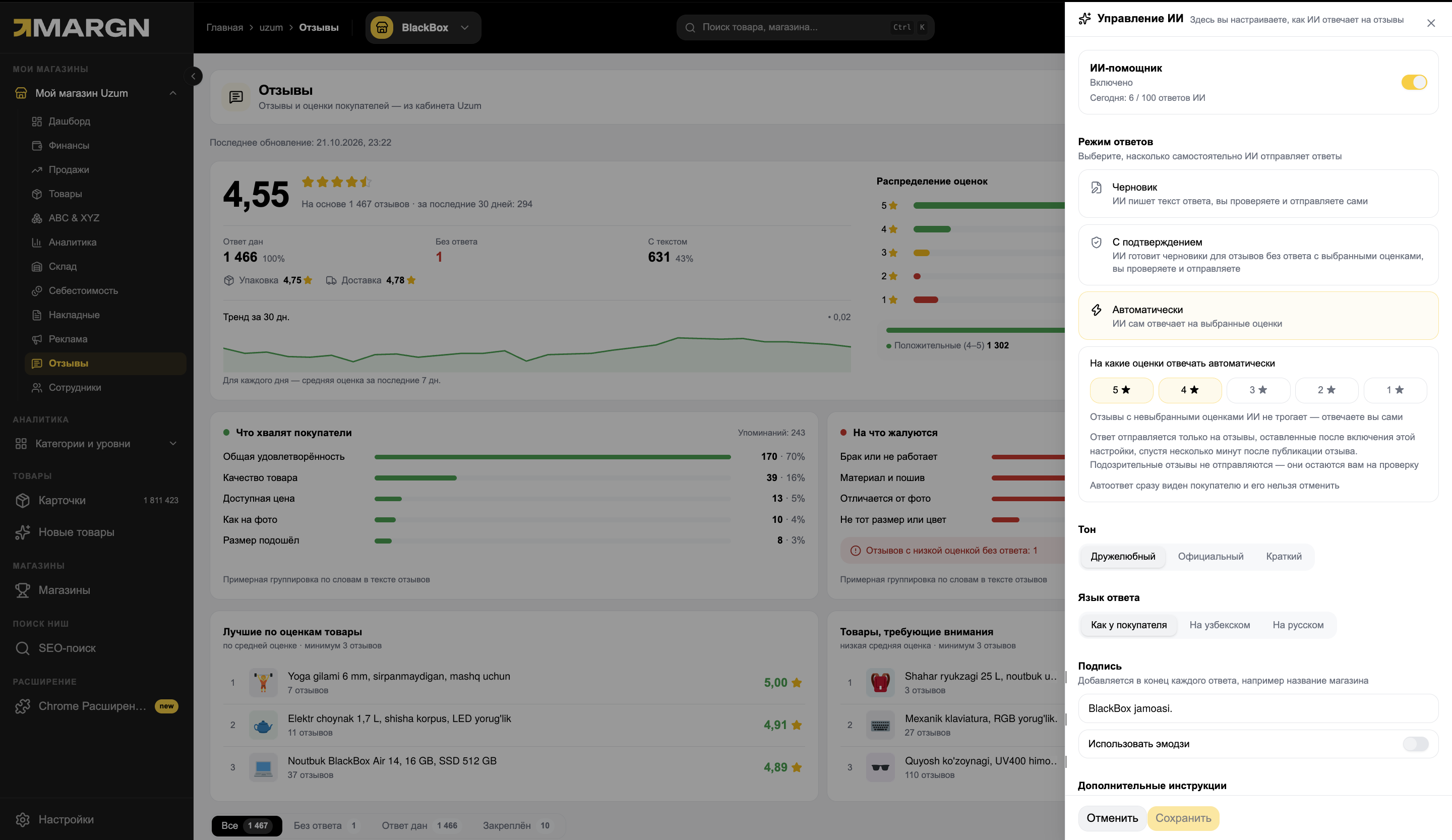This screenshot has width=1452, height=840.
Task: Deselect the 5-star rating chip
Action: coord(1121,390)
